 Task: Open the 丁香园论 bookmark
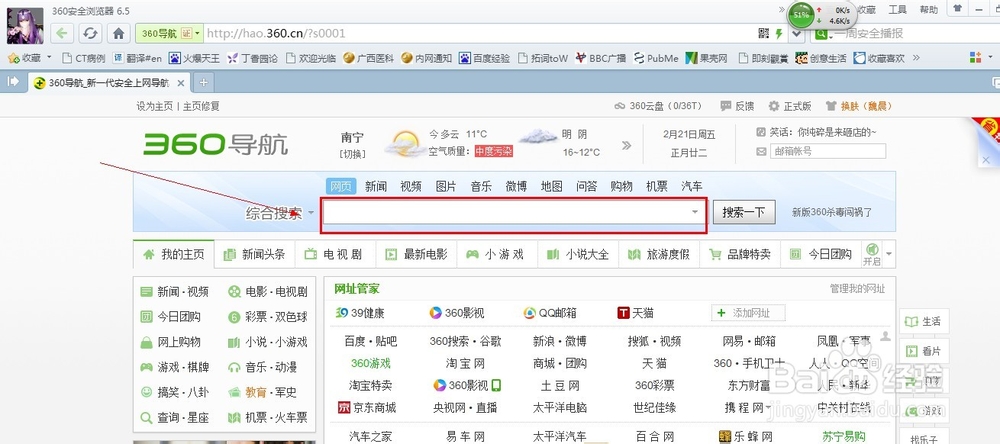pyautogui.click(x=252, y=58)
